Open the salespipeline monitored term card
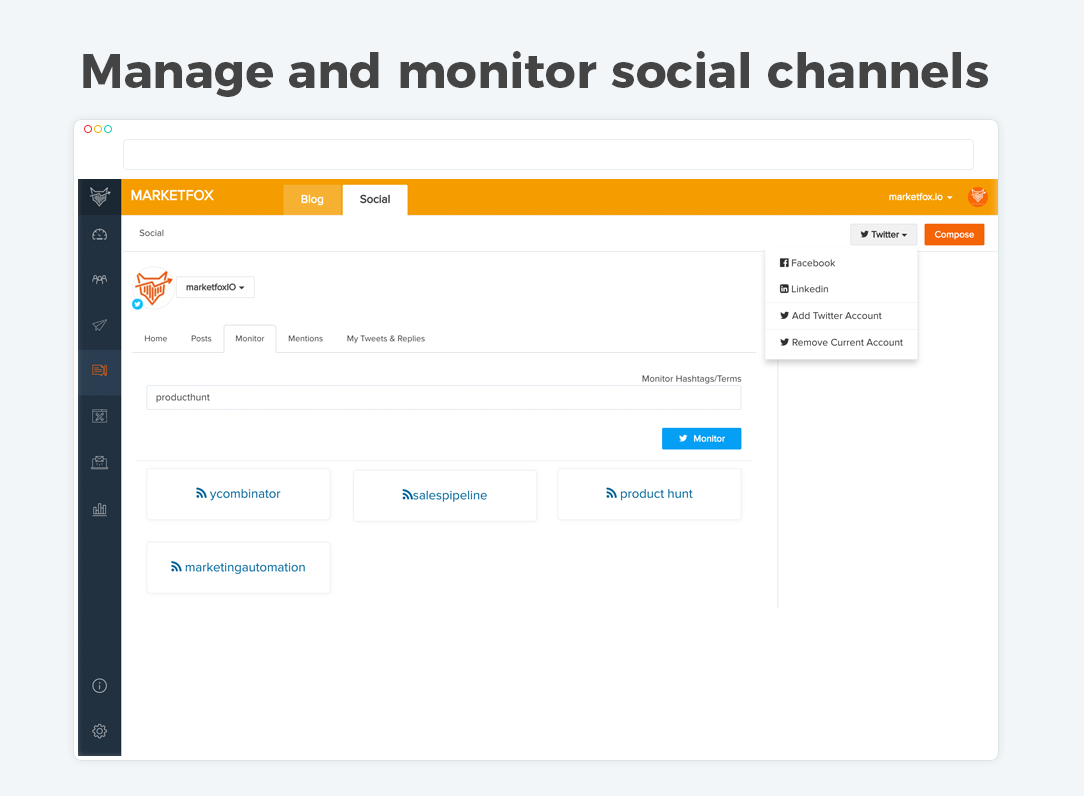The image size is (1084, 796). [445, 495]
